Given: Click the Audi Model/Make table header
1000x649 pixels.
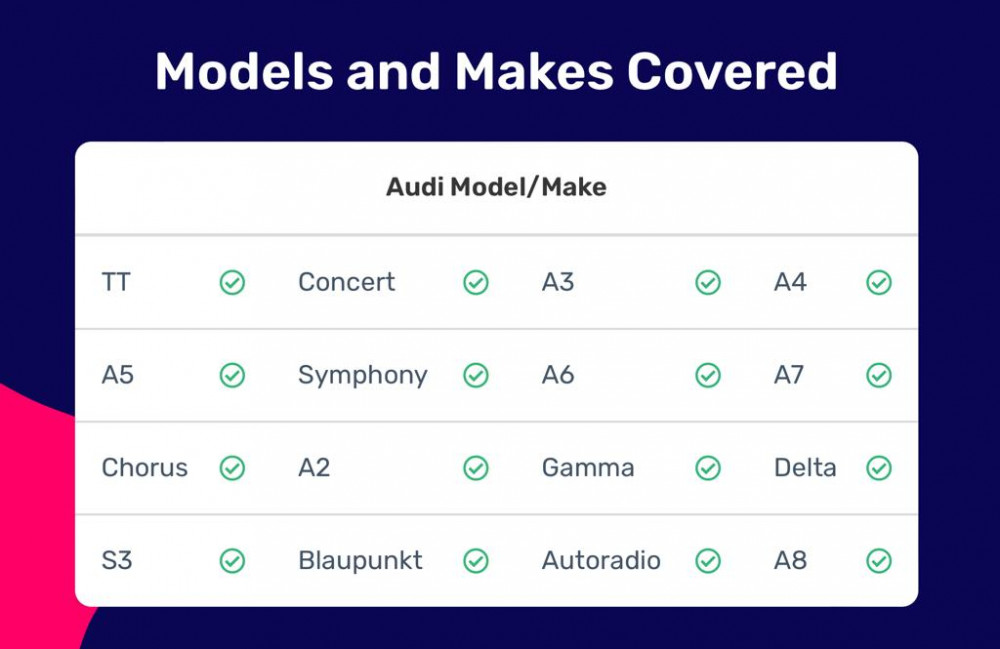Looking at the screenshot, I should [496, 187].
